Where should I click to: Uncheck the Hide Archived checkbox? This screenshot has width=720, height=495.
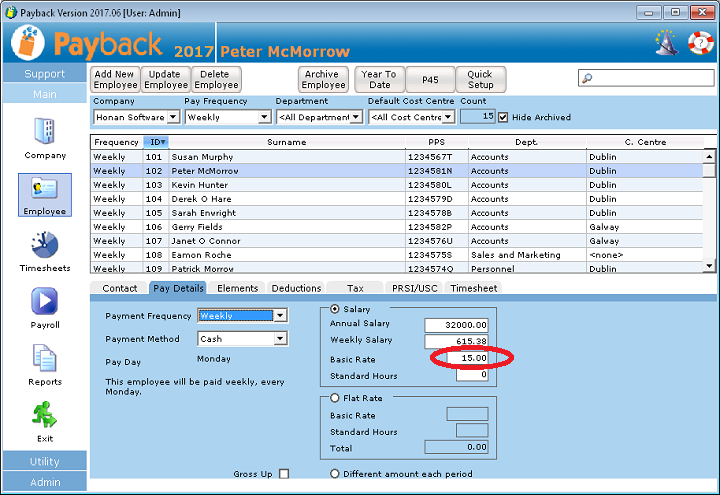[503, 117]
